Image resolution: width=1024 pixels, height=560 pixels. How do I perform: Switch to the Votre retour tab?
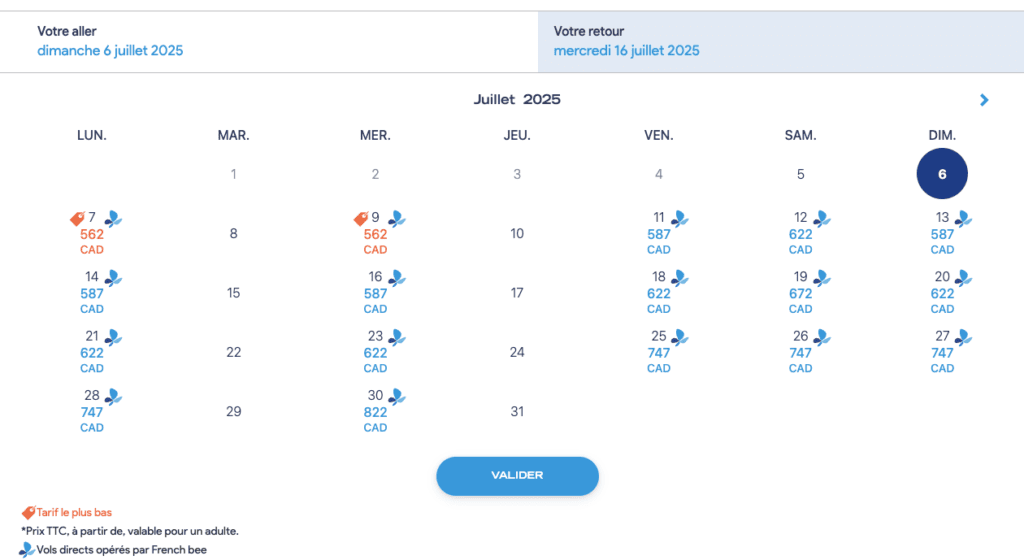pyautogui.click(x=780, y=41)
